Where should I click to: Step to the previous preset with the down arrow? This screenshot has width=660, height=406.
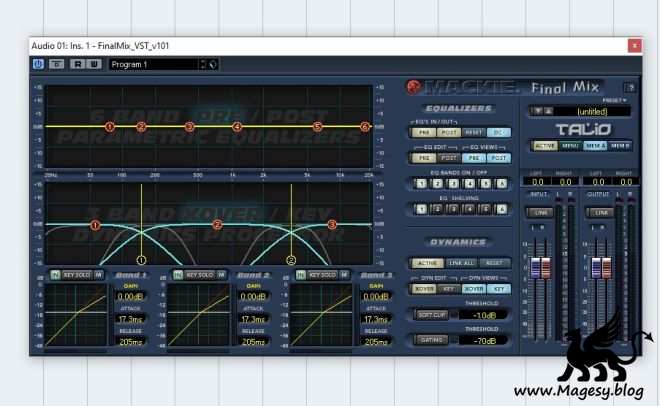(x=538, y=111)
